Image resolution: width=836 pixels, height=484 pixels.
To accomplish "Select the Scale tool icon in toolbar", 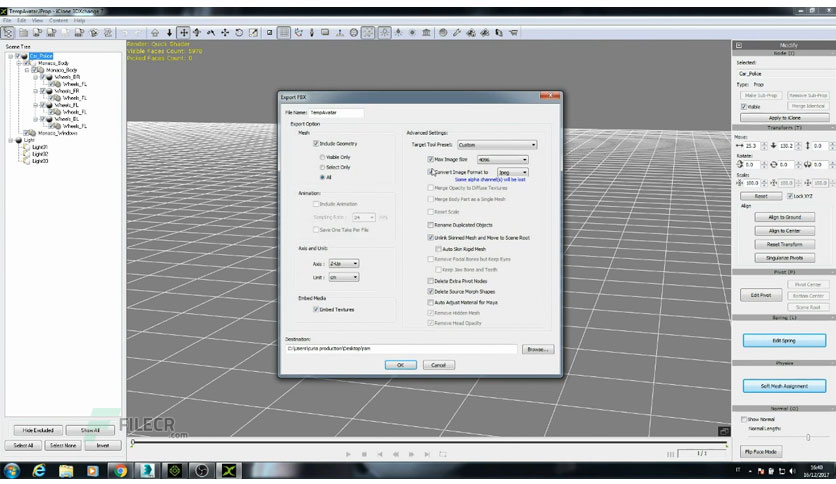I will [253, 33].
